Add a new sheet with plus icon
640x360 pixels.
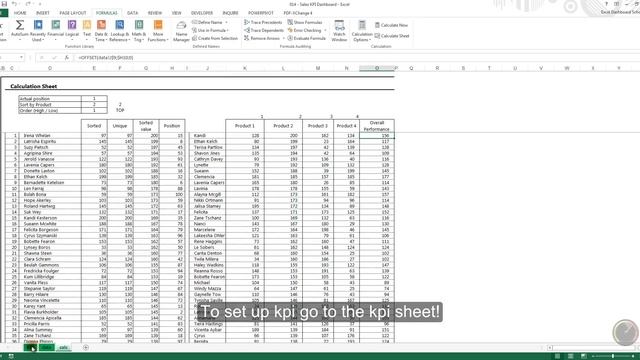click(x=86, y=347)
